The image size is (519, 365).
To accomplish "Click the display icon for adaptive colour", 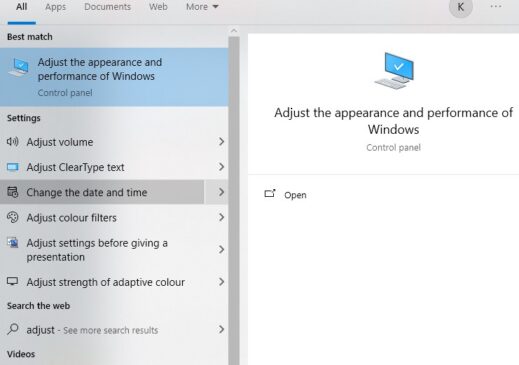I will point(13,281).
